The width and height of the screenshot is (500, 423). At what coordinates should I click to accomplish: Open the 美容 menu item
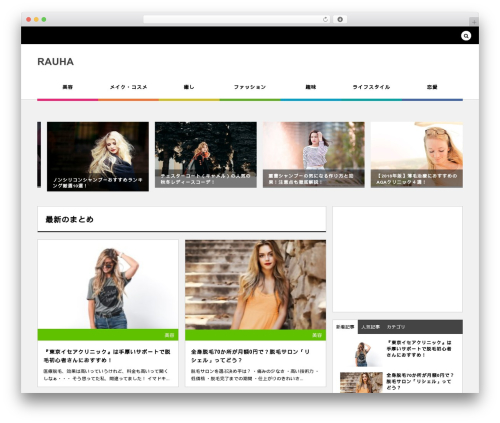68,87
